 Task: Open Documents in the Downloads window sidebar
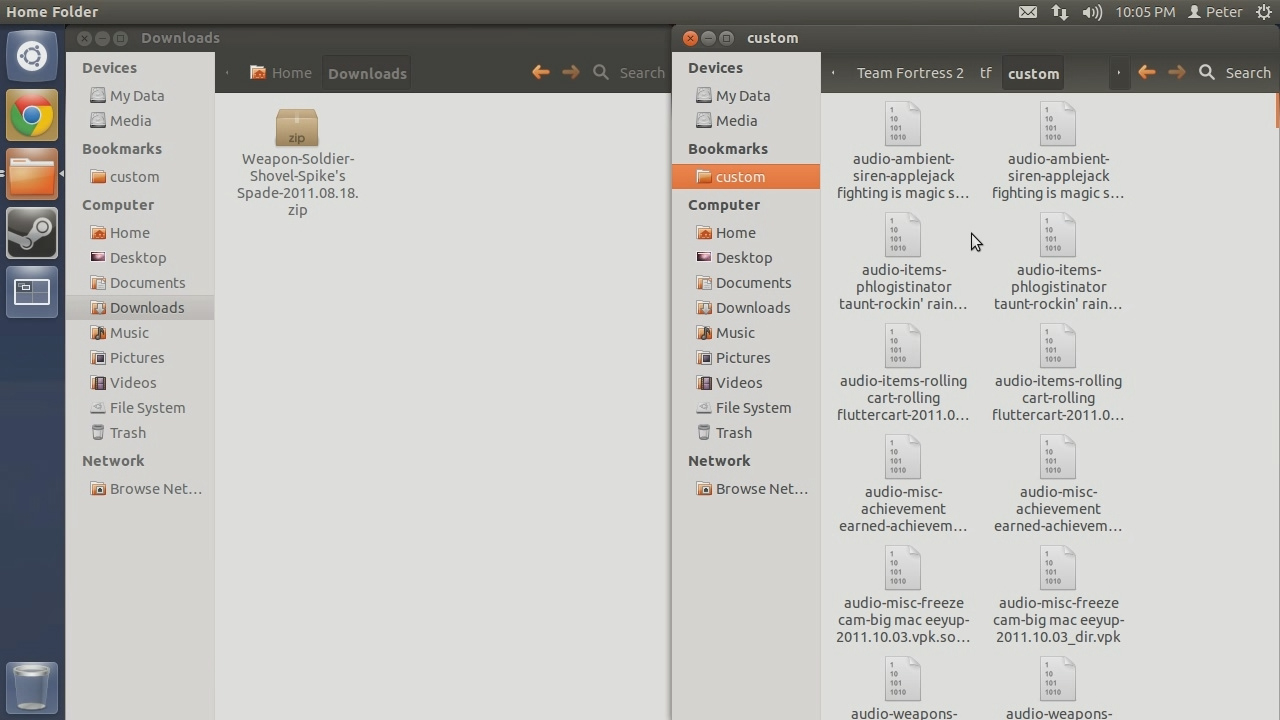tap(147, 283)
